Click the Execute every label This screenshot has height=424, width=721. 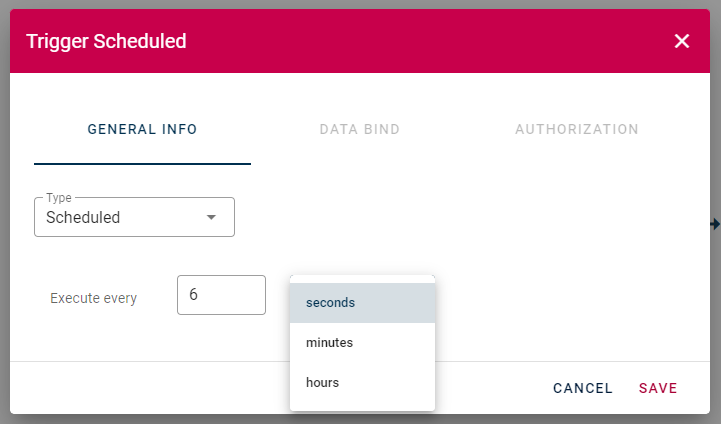pos(93,298)
